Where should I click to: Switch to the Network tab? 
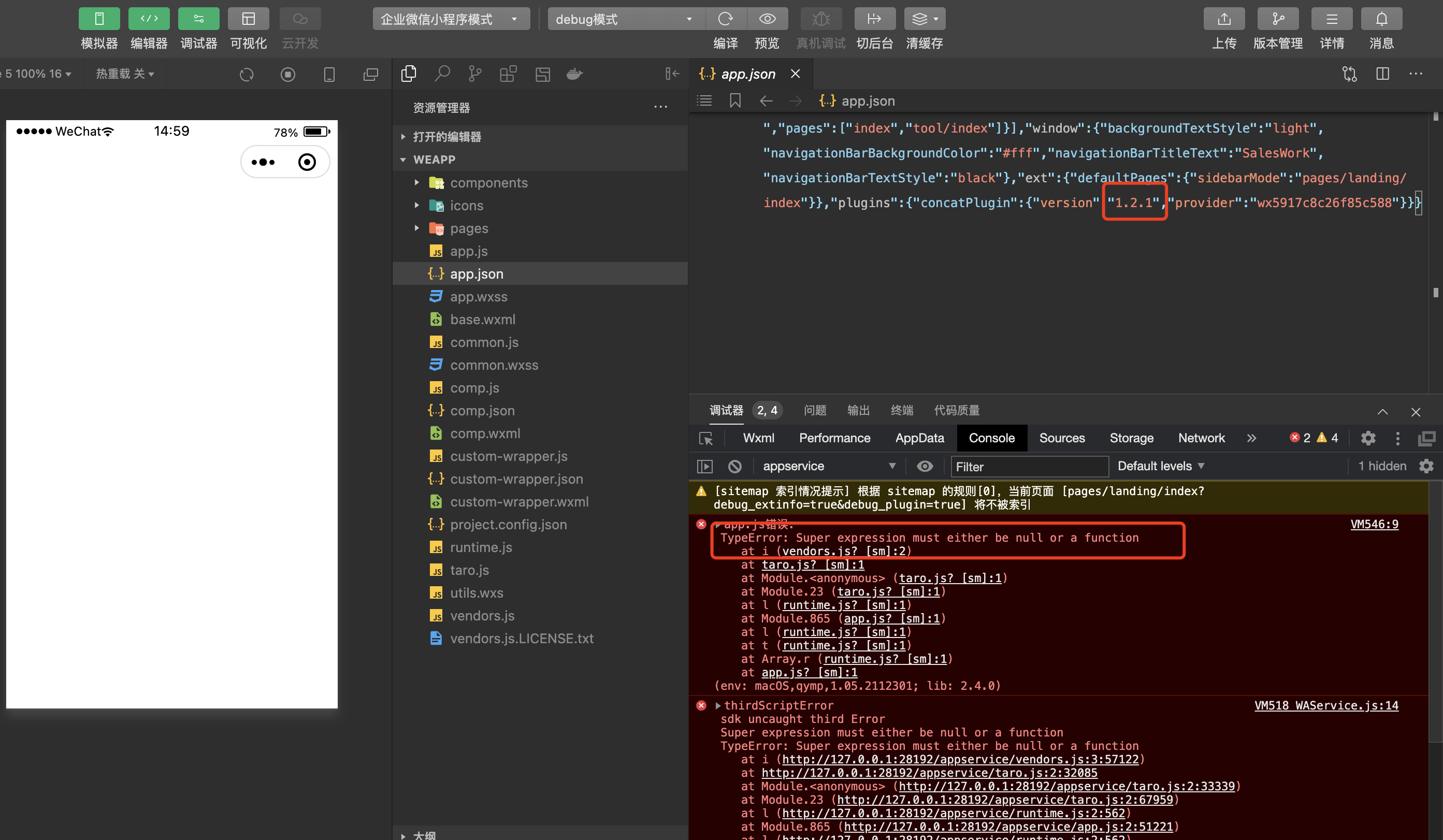coord(1201,438)
